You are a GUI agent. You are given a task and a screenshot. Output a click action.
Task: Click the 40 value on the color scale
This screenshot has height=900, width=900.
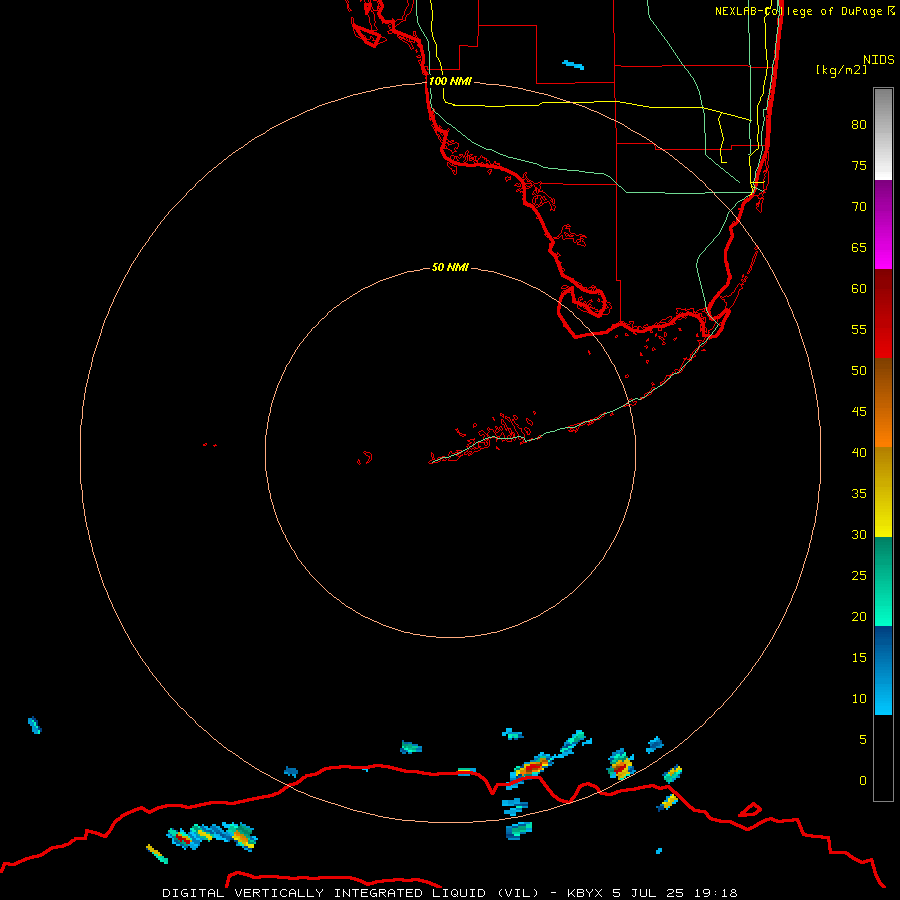[x=859, y=453]
